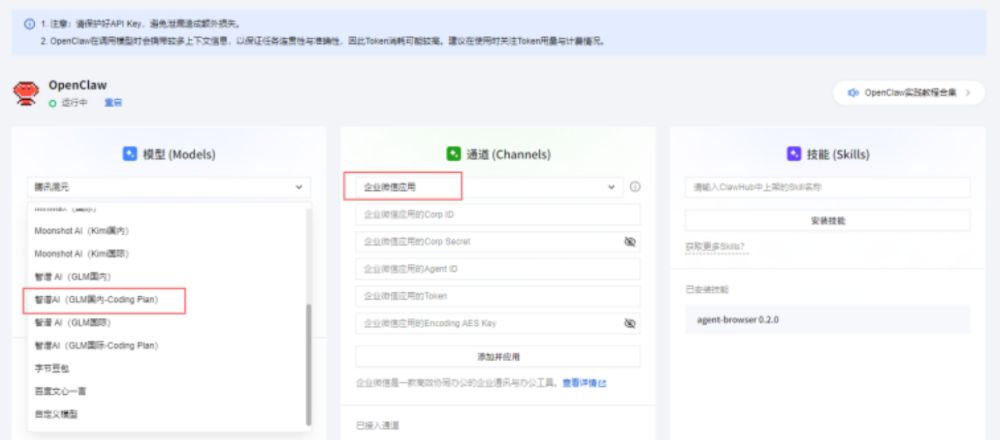Screen dimensions: 1000x440
Task: Open the 腾讯混元 model dropdown
Action: (x=169, y=187)
